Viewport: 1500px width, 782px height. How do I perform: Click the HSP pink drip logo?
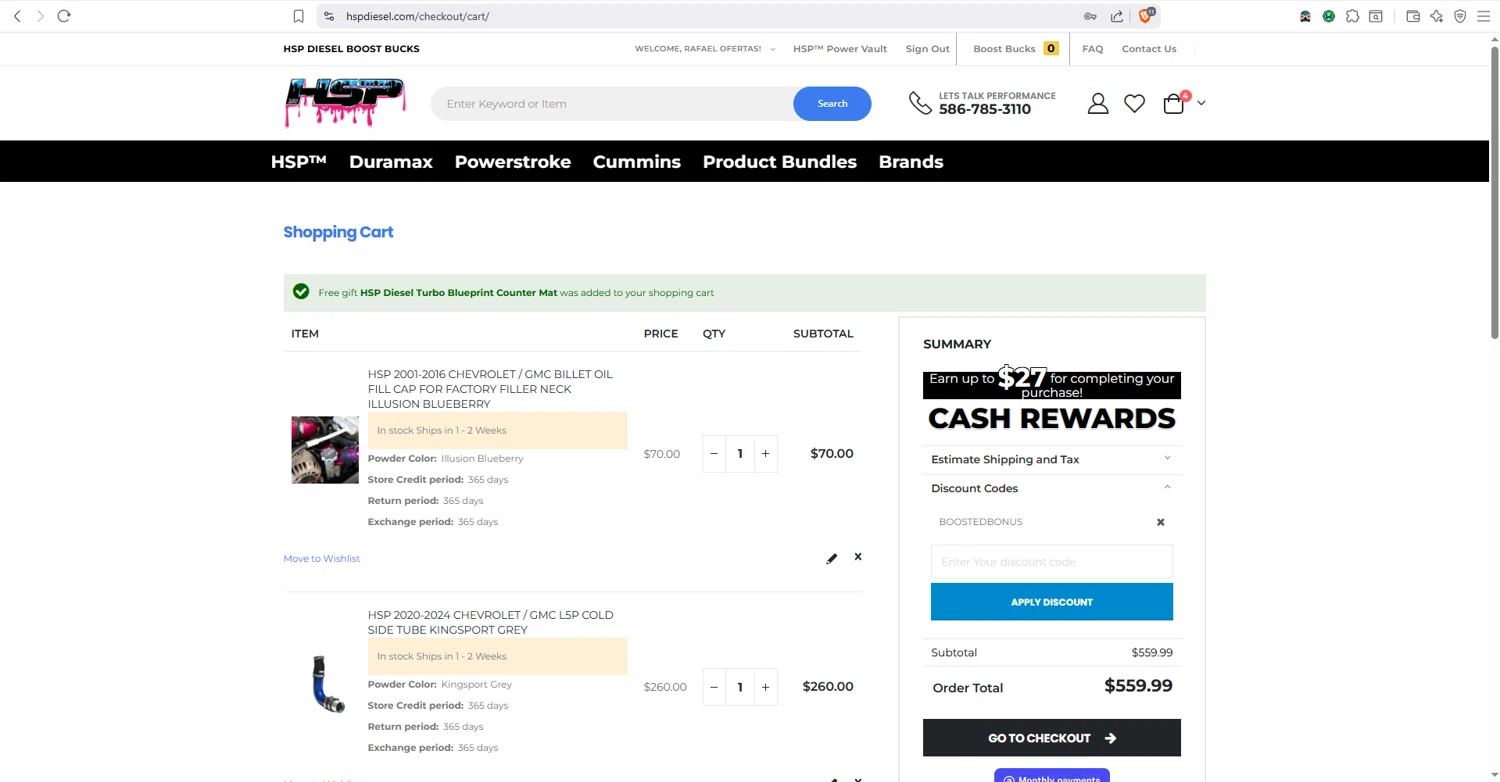(x=345, y=103)
